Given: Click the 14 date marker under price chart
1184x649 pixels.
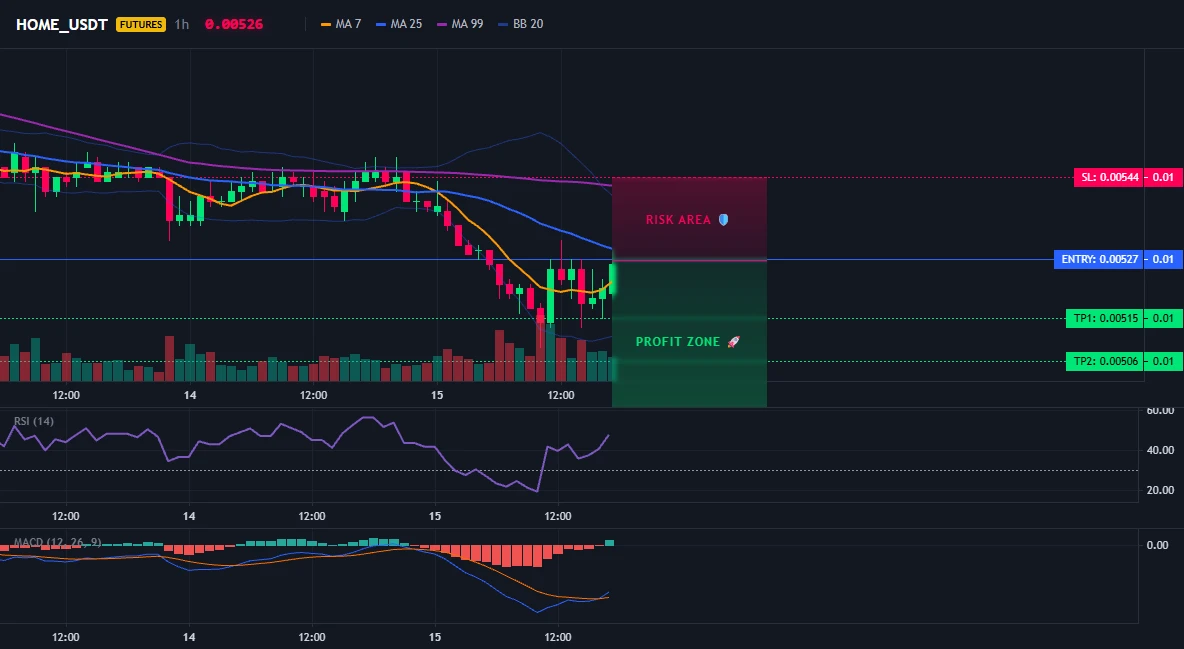Looking at the screenshot, I should (190, 395).
